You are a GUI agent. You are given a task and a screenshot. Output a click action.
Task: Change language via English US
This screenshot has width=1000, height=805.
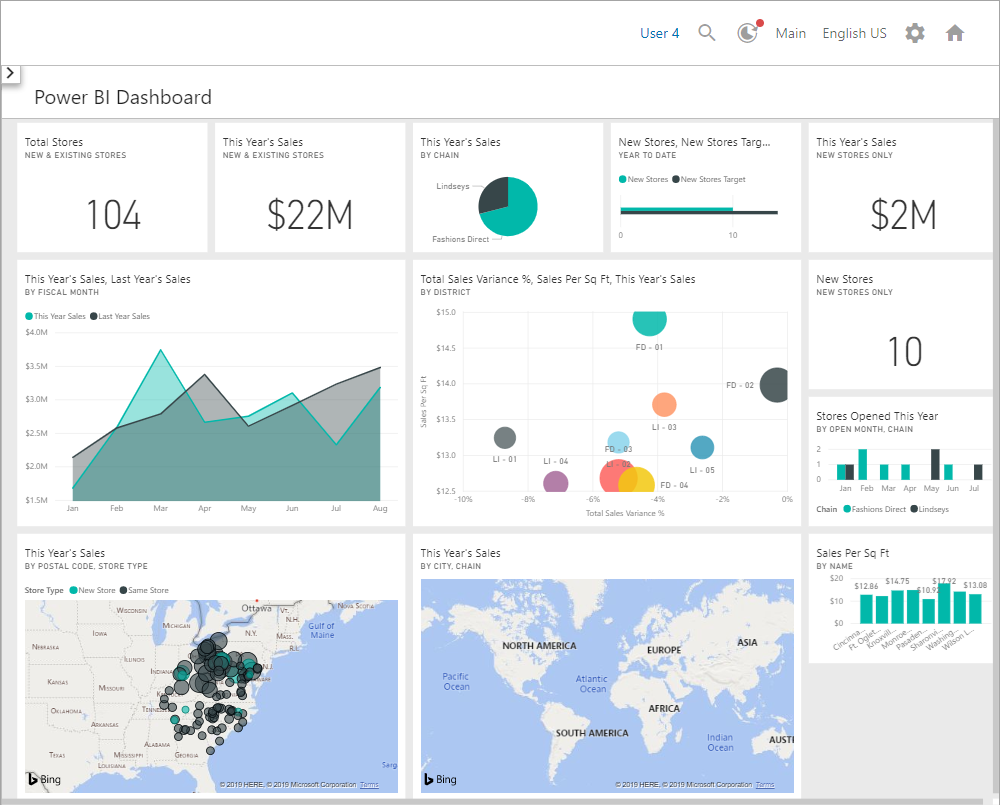[x=854, y=33]
